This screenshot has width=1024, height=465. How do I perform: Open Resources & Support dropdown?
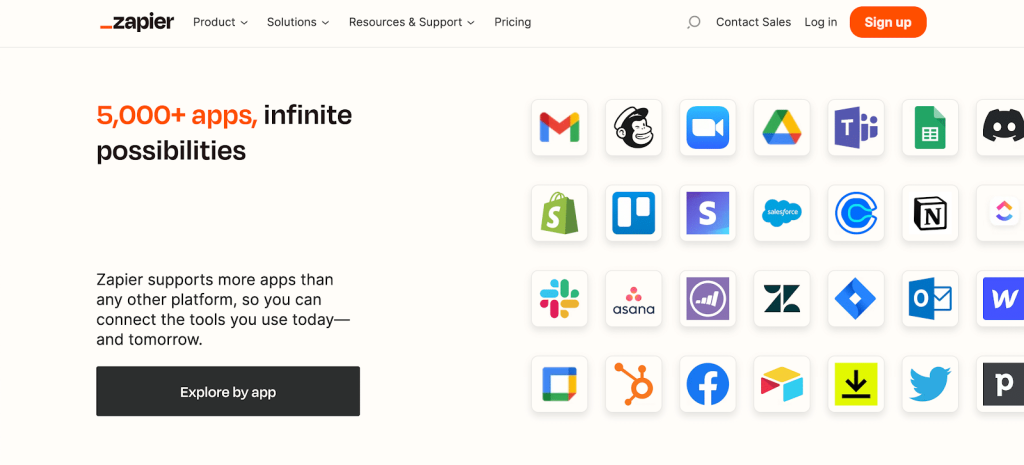point(411,22)
